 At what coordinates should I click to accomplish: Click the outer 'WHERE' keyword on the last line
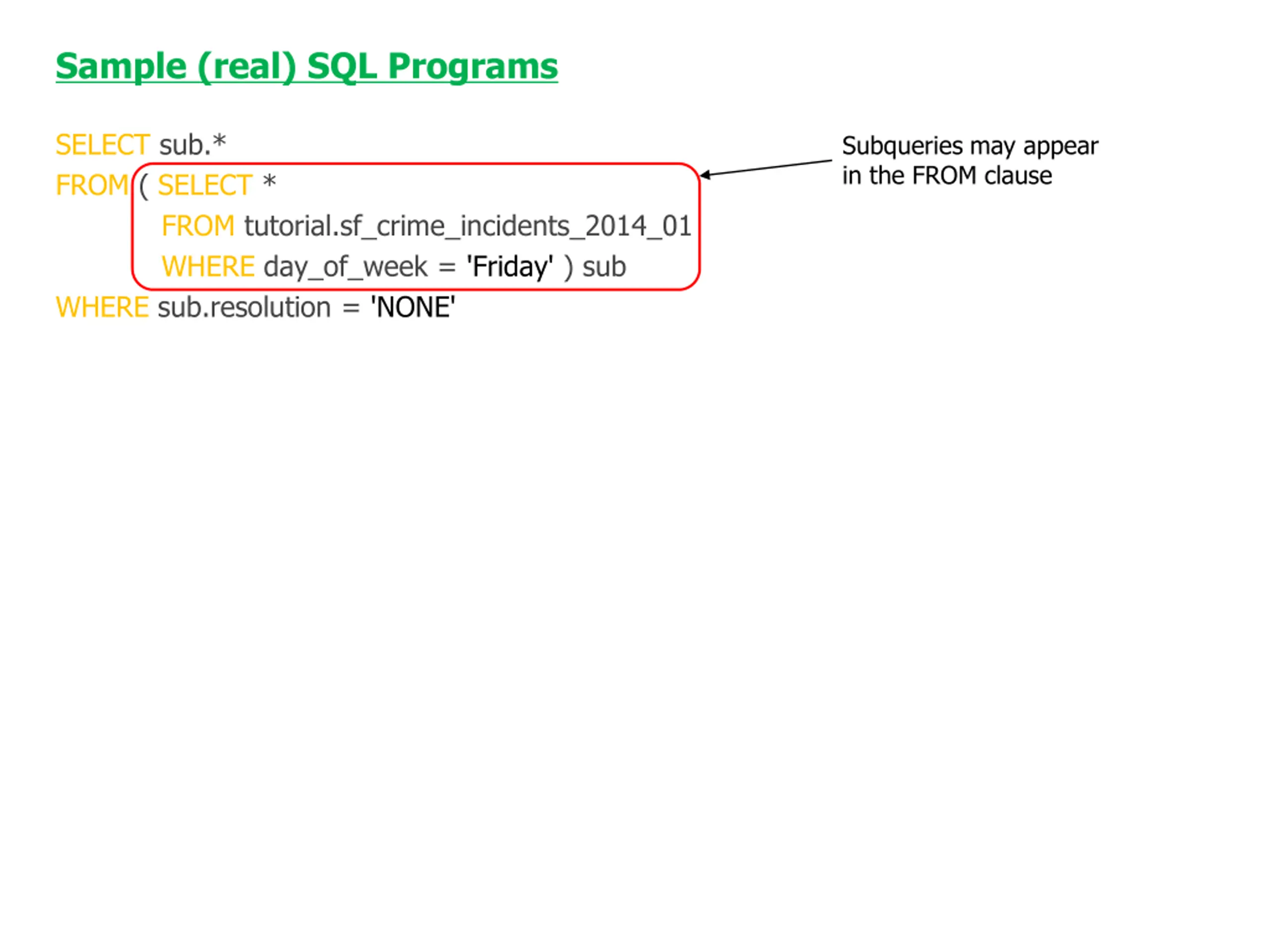[x=102, y=307]
